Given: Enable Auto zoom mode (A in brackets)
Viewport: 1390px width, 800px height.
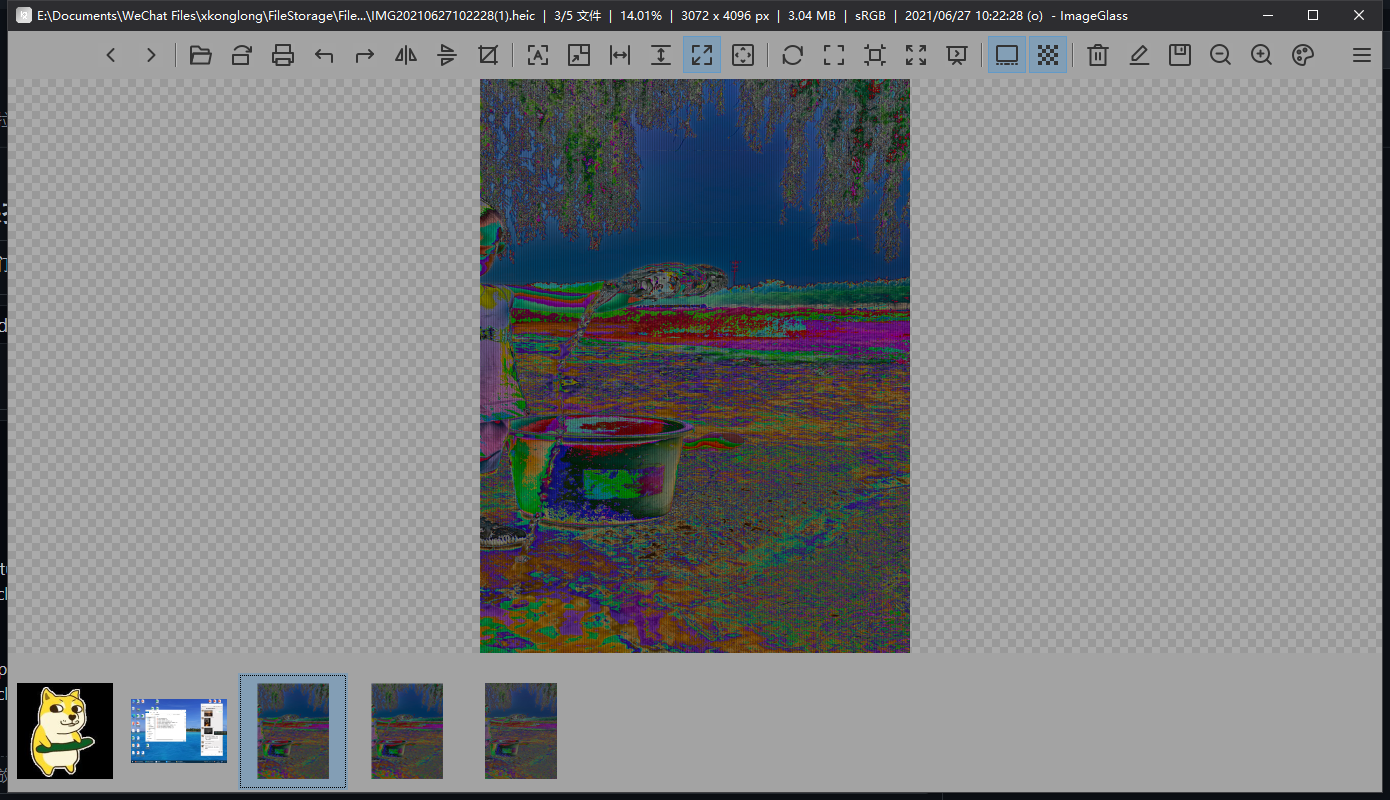Looking at the screenshot, I should [x=538, y=55].
